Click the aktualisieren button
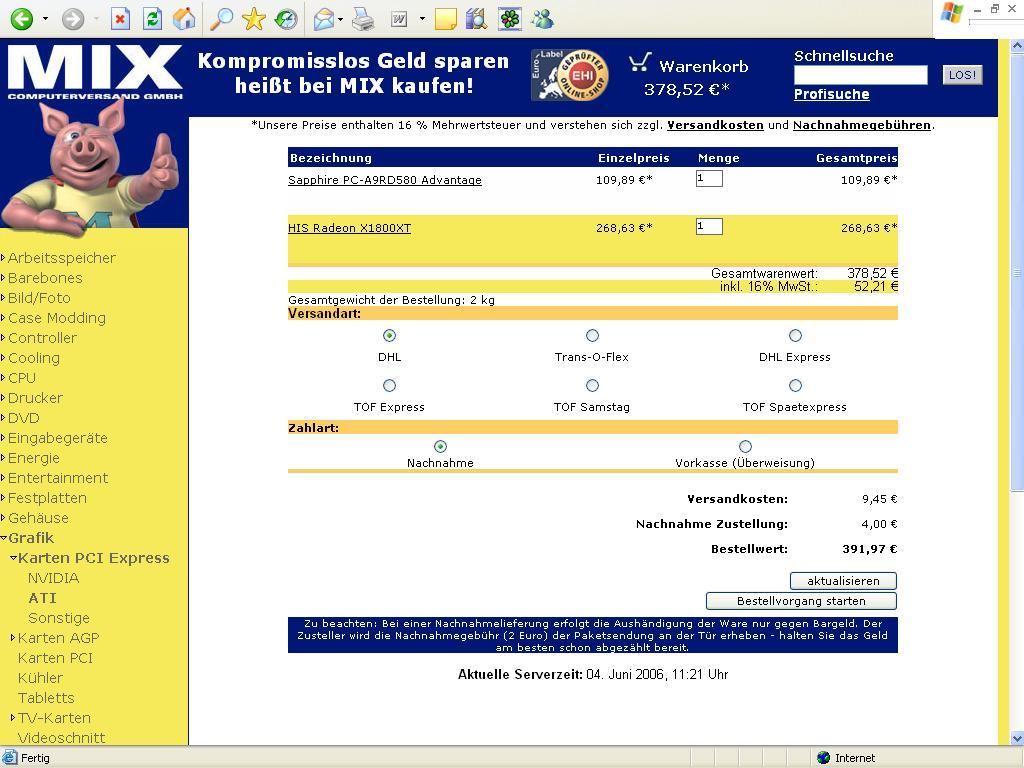This screenshot has width=1024, height=768. pos(843,581)
